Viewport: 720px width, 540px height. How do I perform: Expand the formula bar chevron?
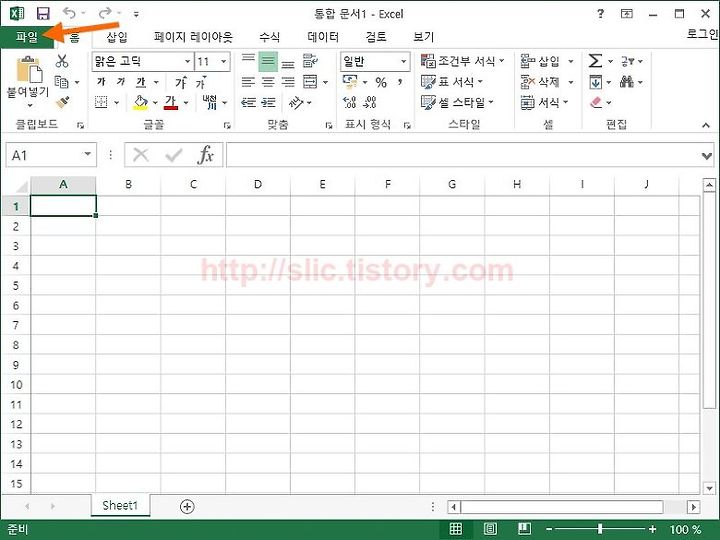(x=707, y=156)
